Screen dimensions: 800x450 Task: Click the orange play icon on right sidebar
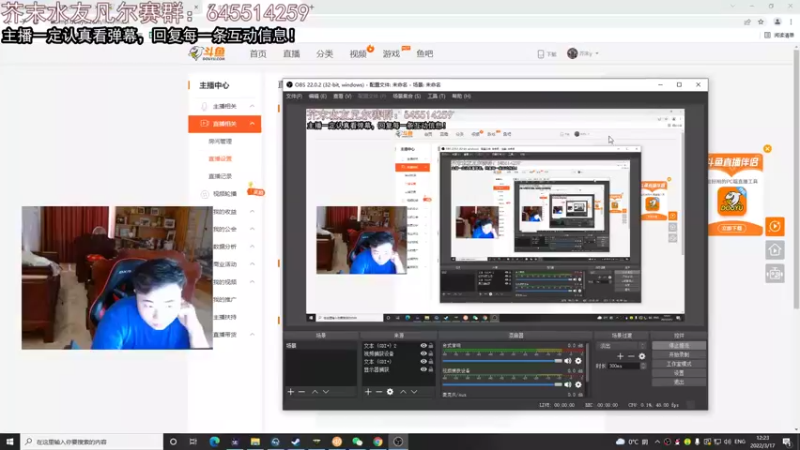click(x=774, y=227)
